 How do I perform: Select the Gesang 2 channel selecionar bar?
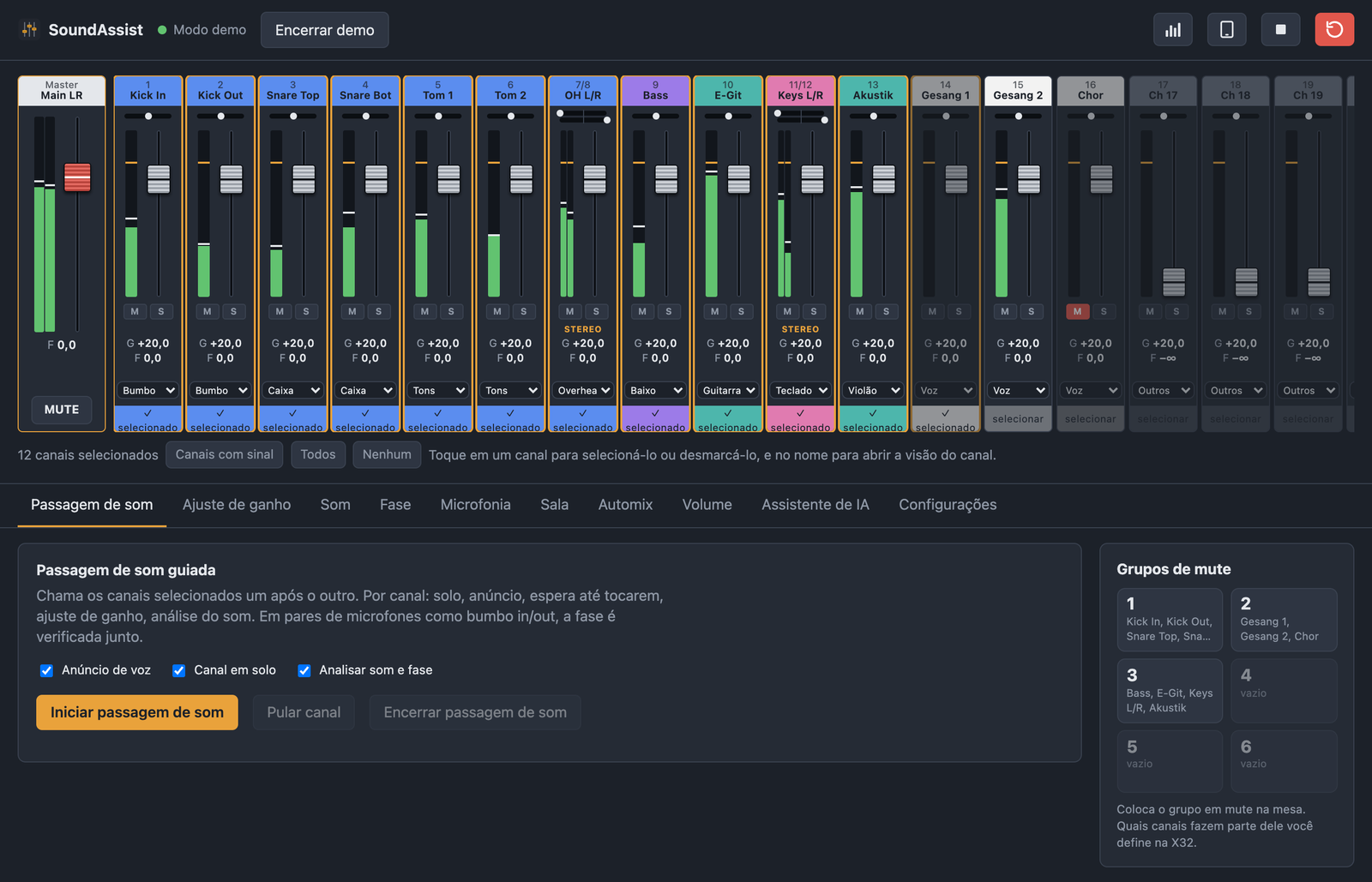click(x=1019, y=419)
